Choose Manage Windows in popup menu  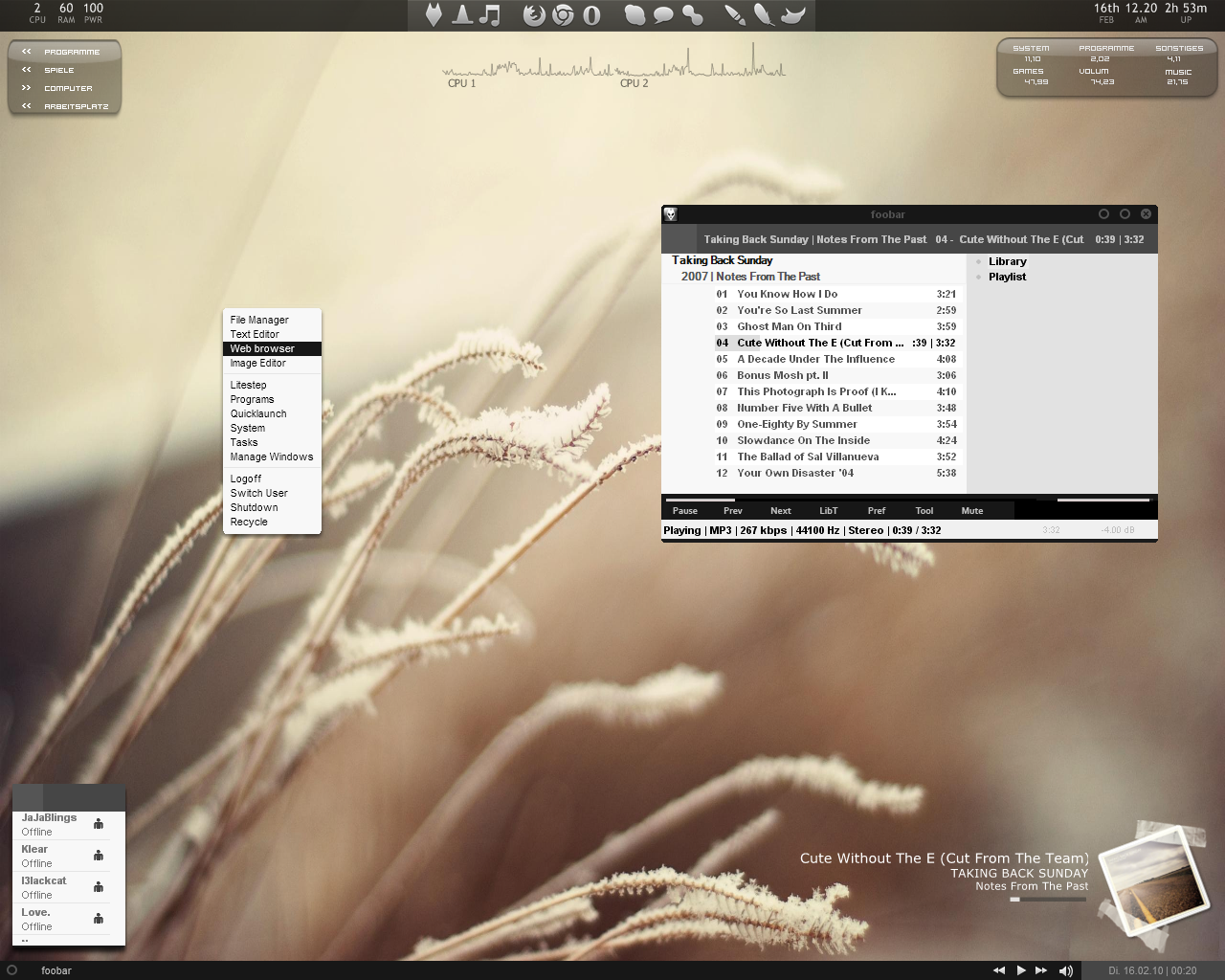tap(272, 457)
